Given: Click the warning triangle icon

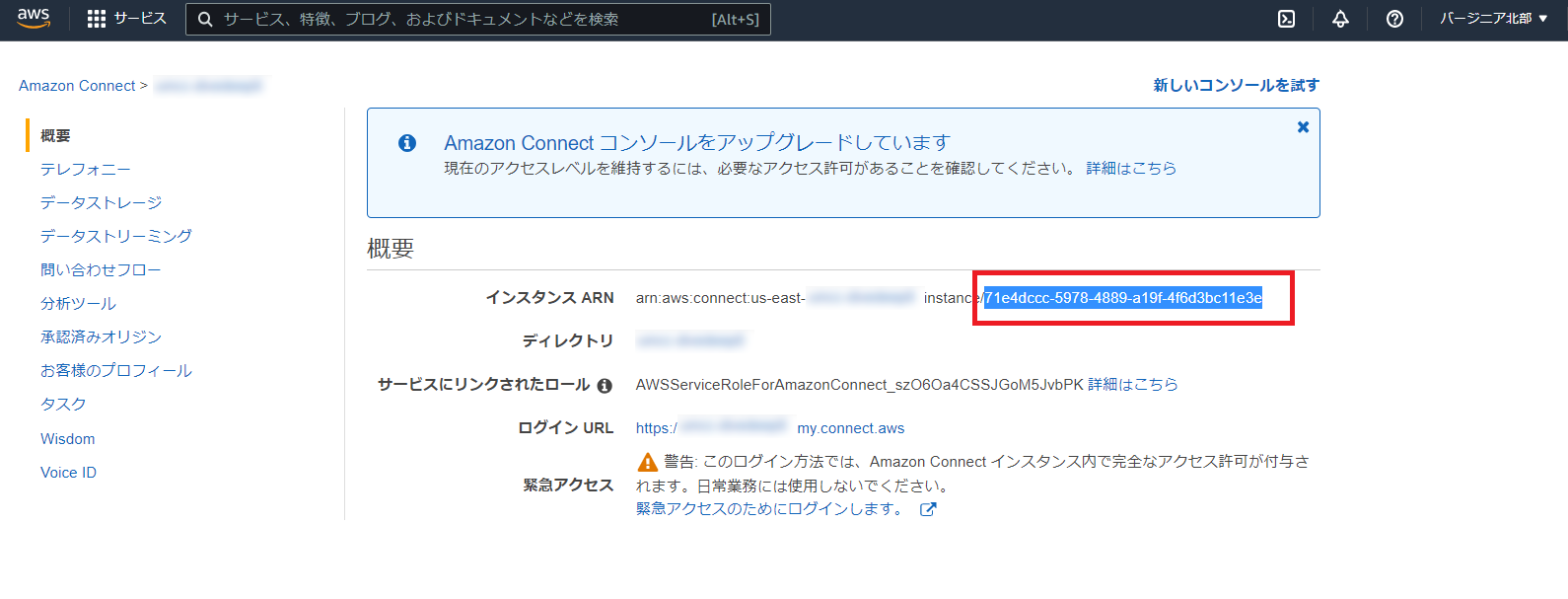Looking at the screenshot, I should click(648, 462).
